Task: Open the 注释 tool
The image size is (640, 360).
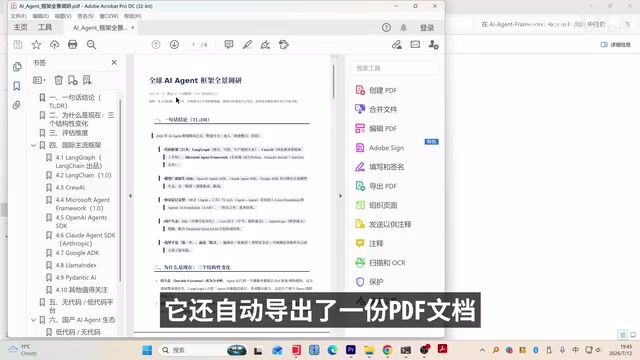Action: click(x=369, y=244)
